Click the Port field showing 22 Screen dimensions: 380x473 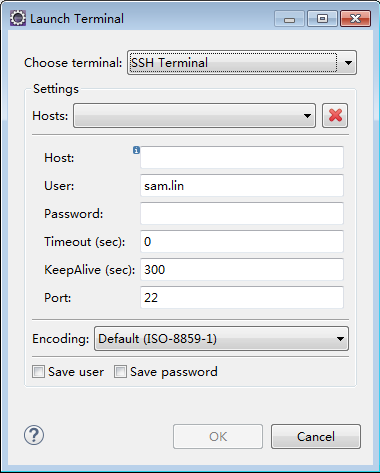(x=242, y=297)
